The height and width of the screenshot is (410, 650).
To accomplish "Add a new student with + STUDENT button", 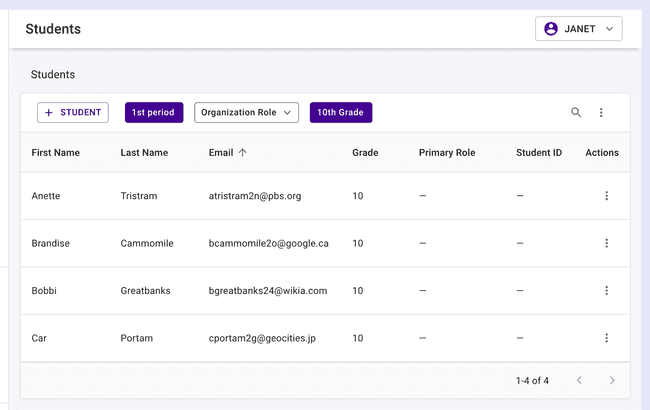I will [x=73, y=113].
